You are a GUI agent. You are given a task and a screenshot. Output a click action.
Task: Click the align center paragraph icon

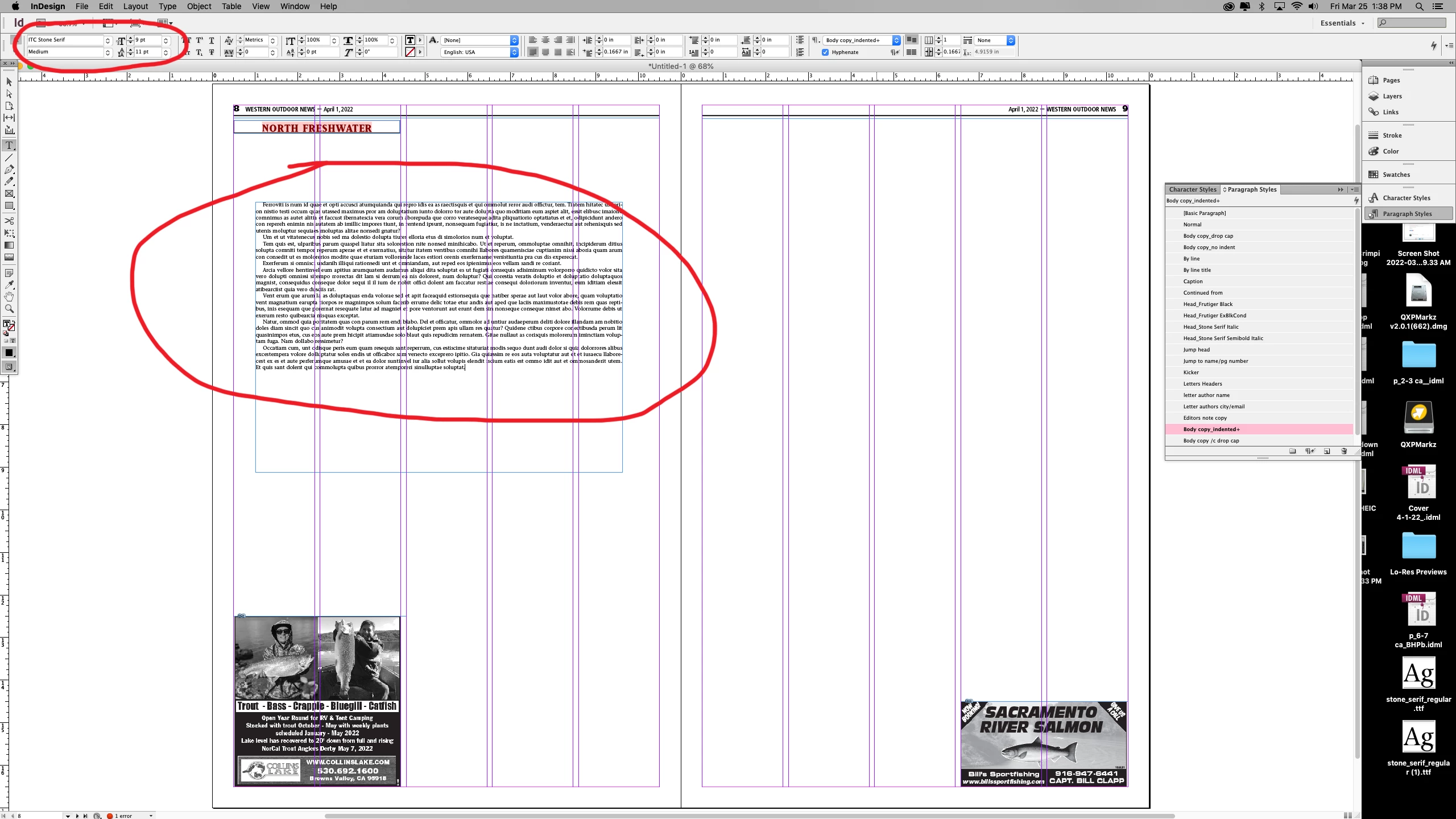pyautogui.click(x=545, y=40)
